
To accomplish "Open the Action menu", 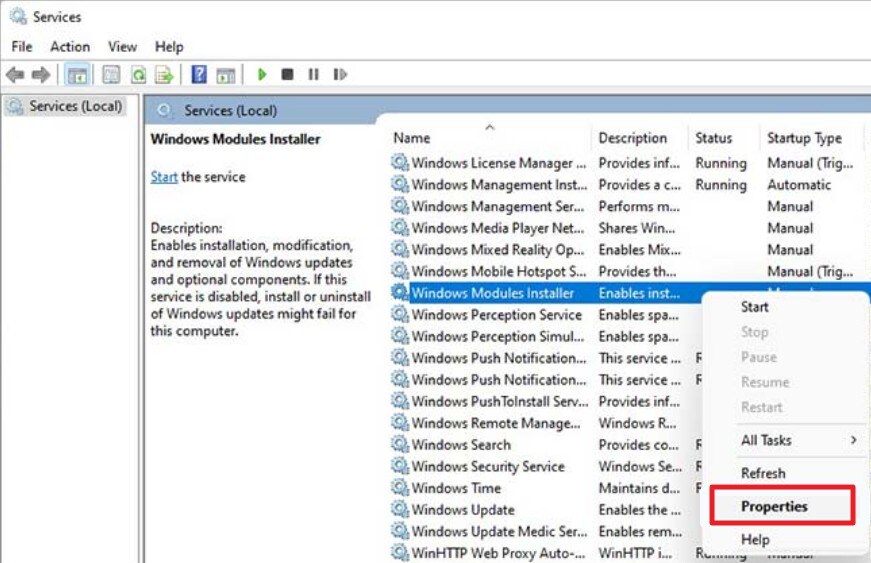I will pos(70,47).
